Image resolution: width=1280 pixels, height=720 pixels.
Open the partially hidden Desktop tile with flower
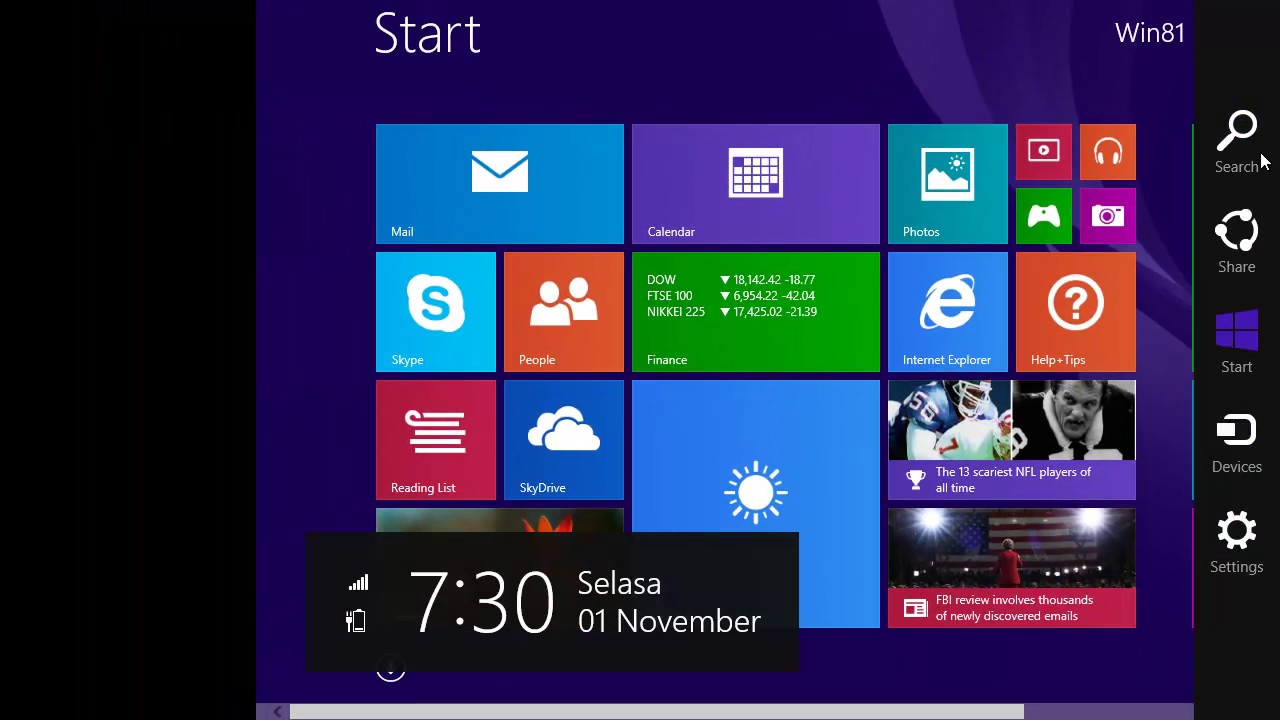coord(500,520)
